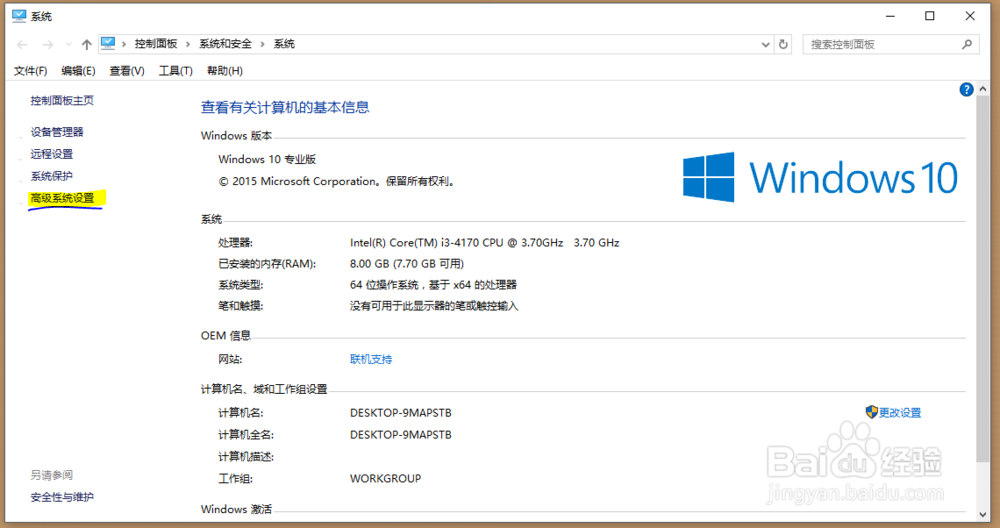Maximize the 系统 window

pyautogui.click(x=930, y=16)
